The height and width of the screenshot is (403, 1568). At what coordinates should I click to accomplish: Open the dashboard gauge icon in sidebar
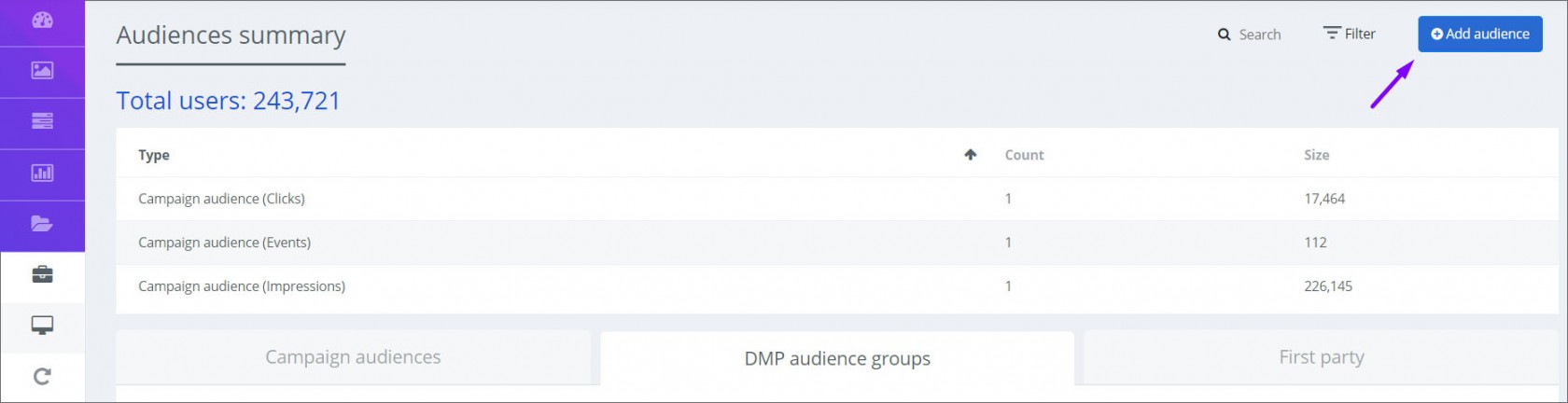[42, 21]
